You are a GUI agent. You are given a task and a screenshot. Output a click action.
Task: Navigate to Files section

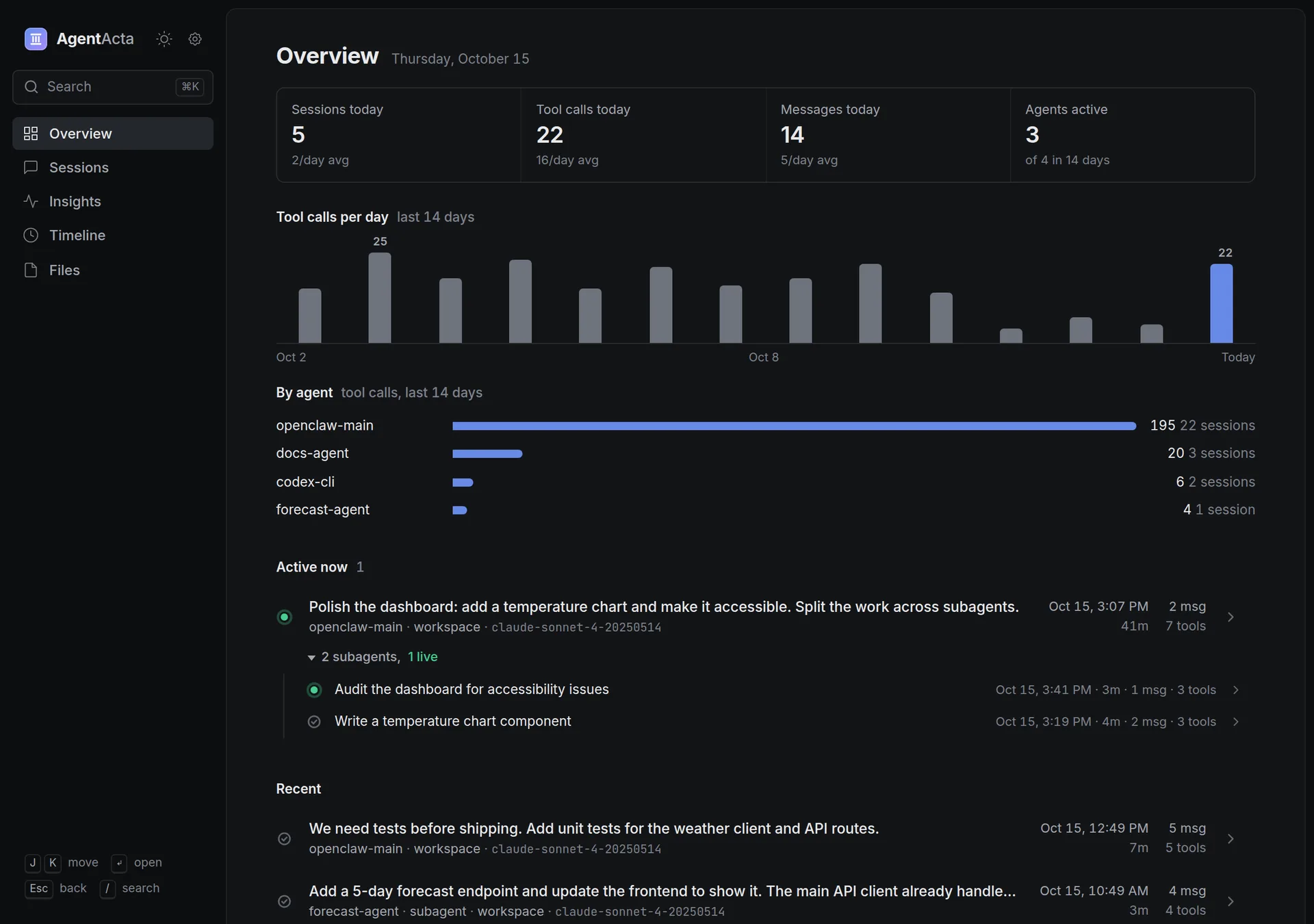coord(113,270)
